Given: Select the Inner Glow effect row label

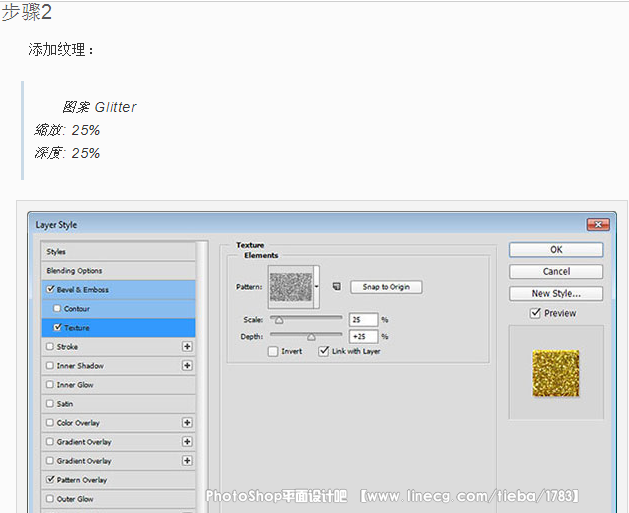Looking at the screenshot, I should tap(75, 385).
